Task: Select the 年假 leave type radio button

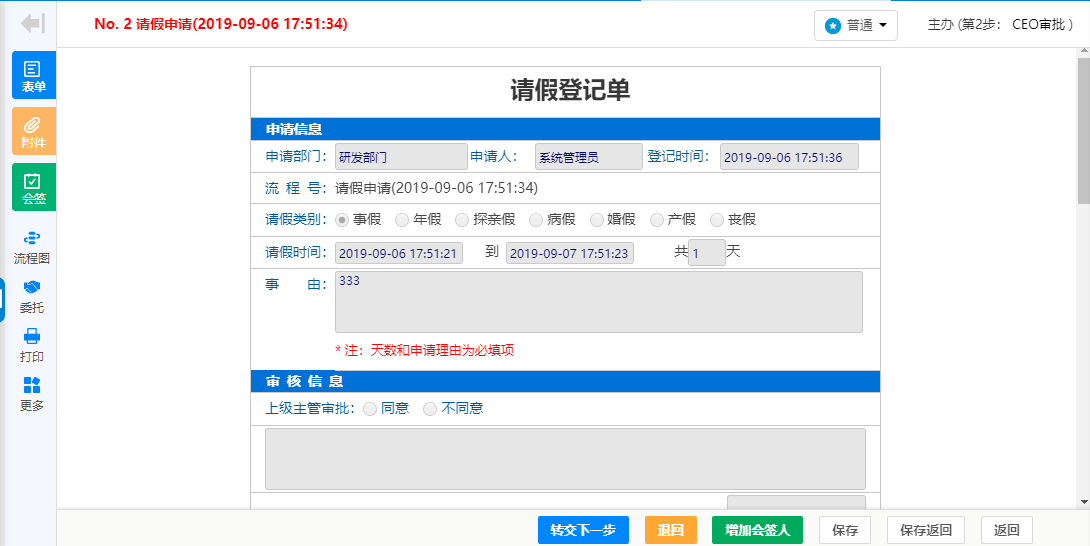Action: (402, 219)
